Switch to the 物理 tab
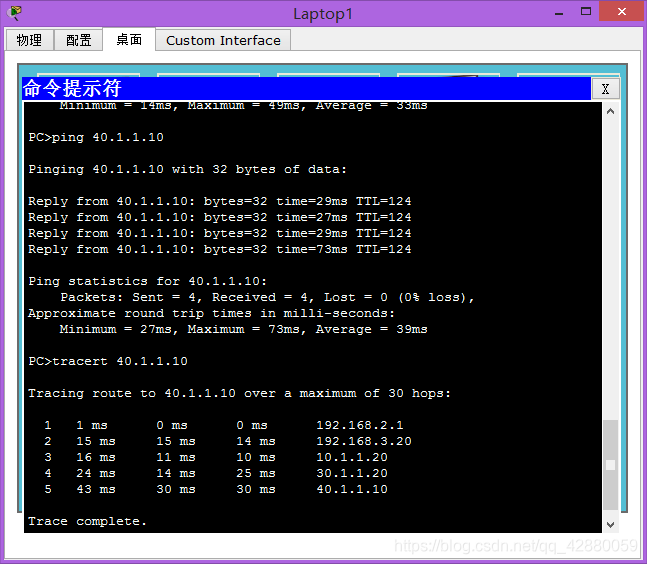647x564 pixels. [29, 40]
